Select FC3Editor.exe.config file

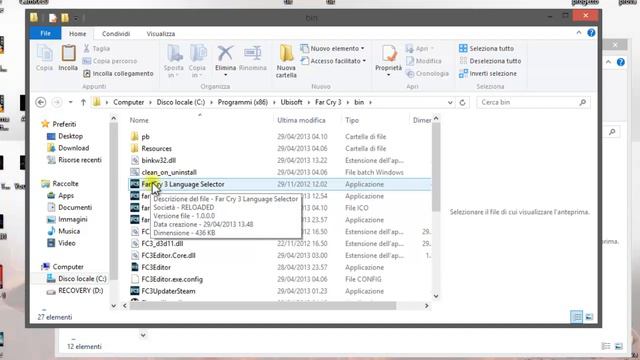point(280,279)
